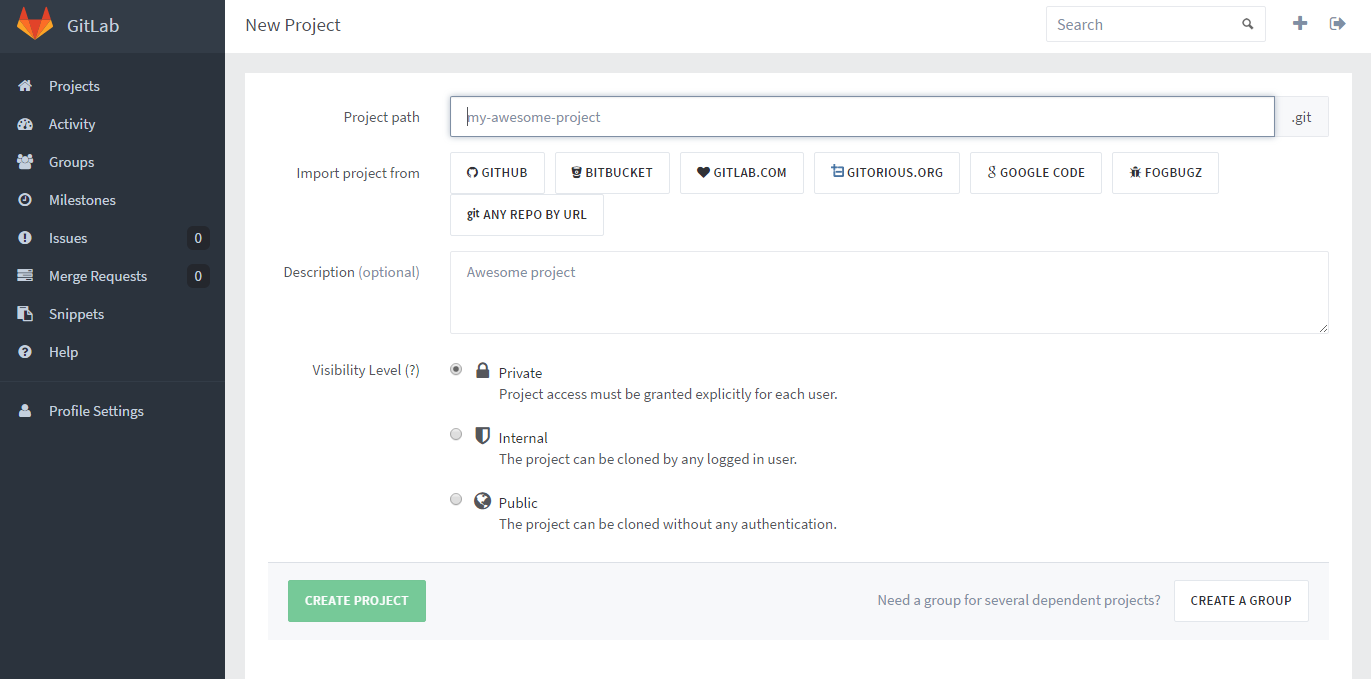This screenshot has width=1371, height=679.
Task: Open Profile Settings in the sidebar
Action: pos(112,411)
